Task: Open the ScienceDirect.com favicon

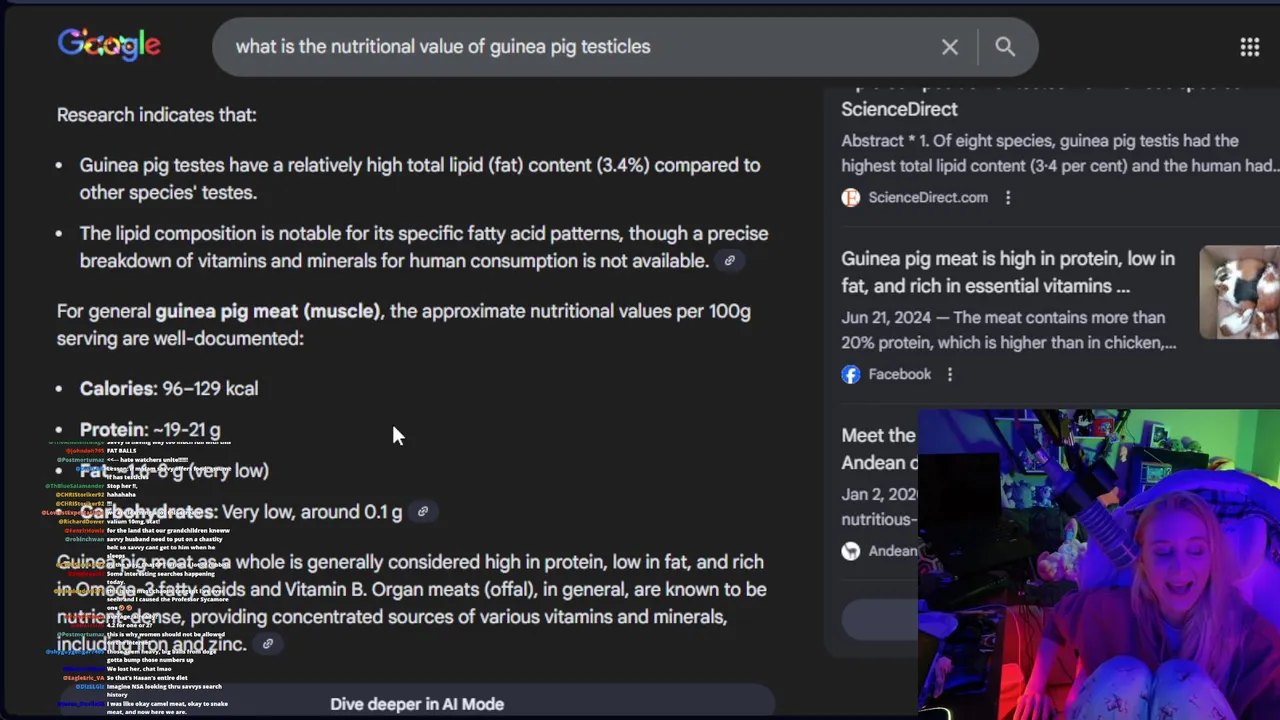Action: [x=851, y=198]
